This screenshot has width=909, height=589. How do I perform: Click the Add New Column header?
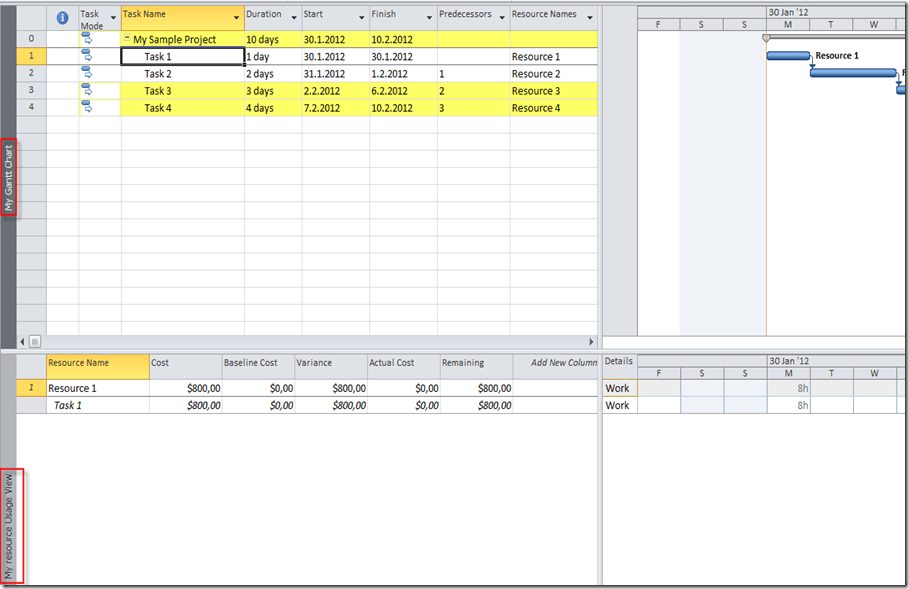[563, 363]
